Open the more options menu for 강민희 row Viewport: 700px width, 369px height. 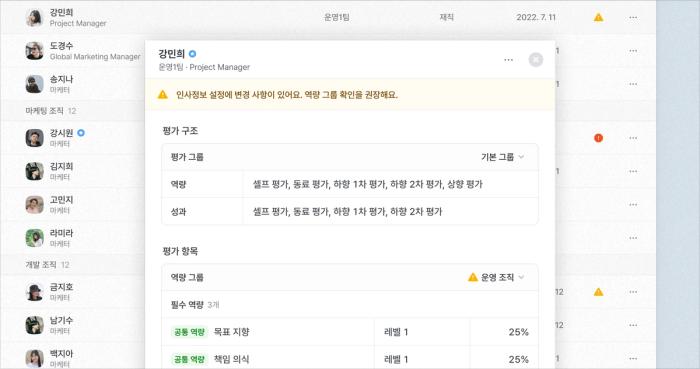(x=633, y=17)
